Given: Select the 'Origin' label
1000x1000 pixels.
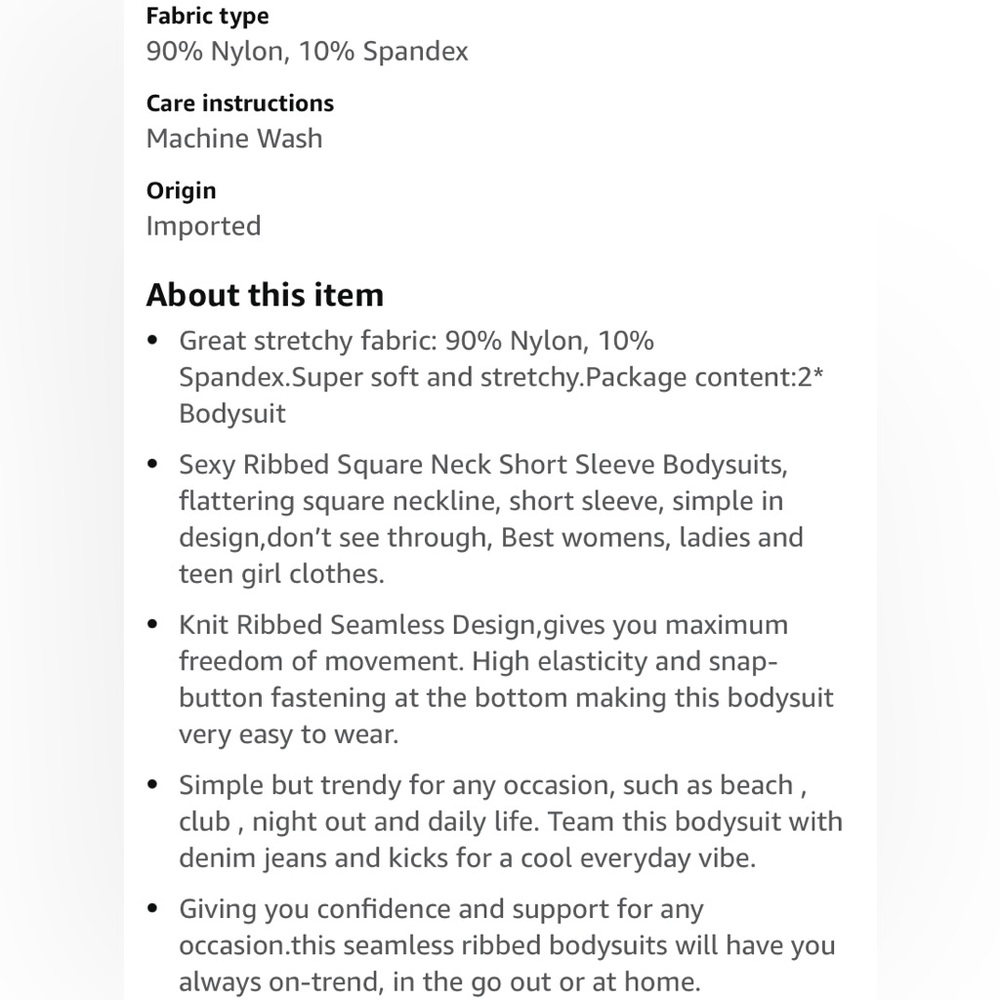Looking at the screenshot, I should coord(181,191).
